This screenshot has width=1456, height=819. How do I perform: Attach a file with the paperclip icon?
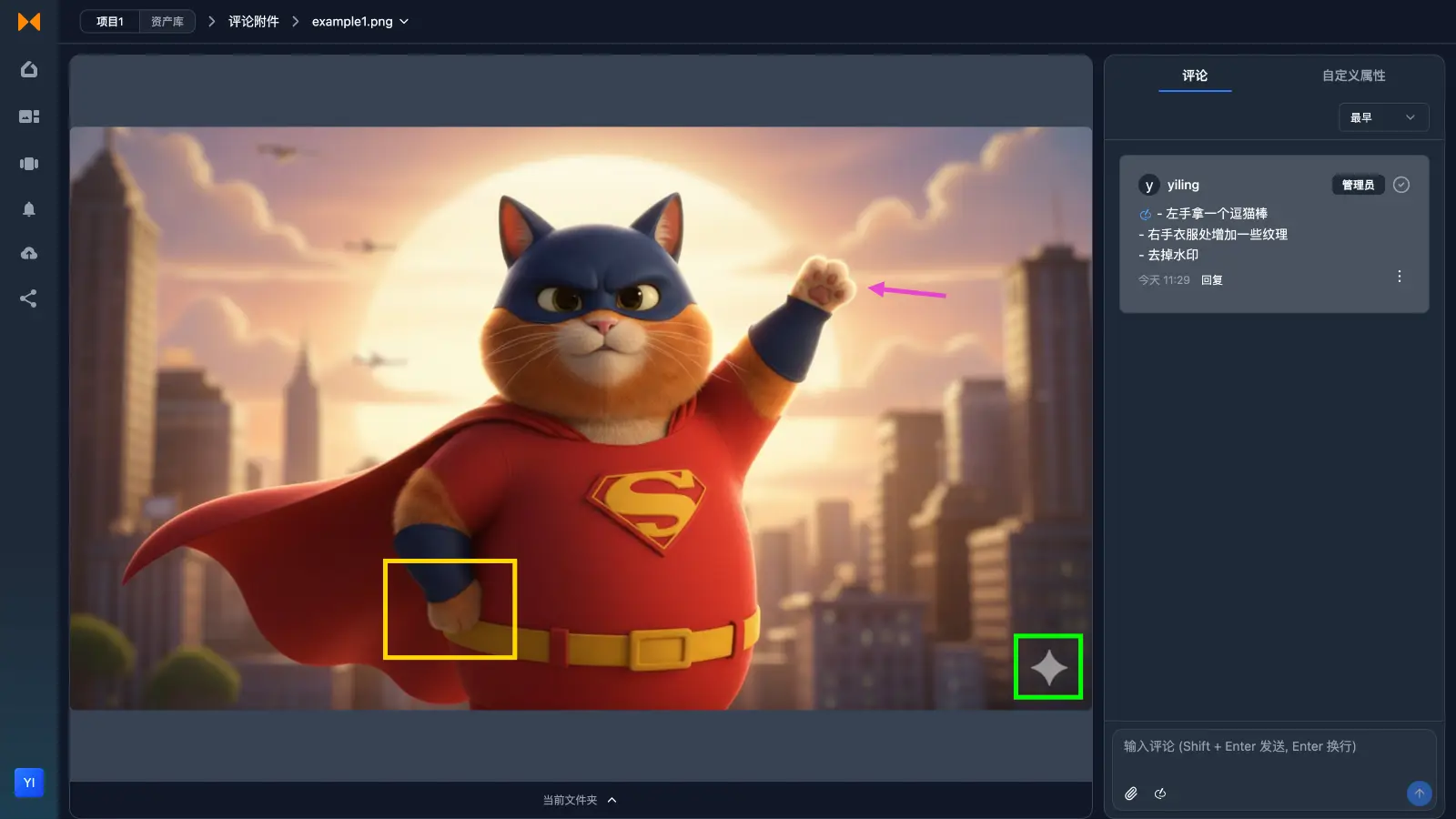[1131, 793]
